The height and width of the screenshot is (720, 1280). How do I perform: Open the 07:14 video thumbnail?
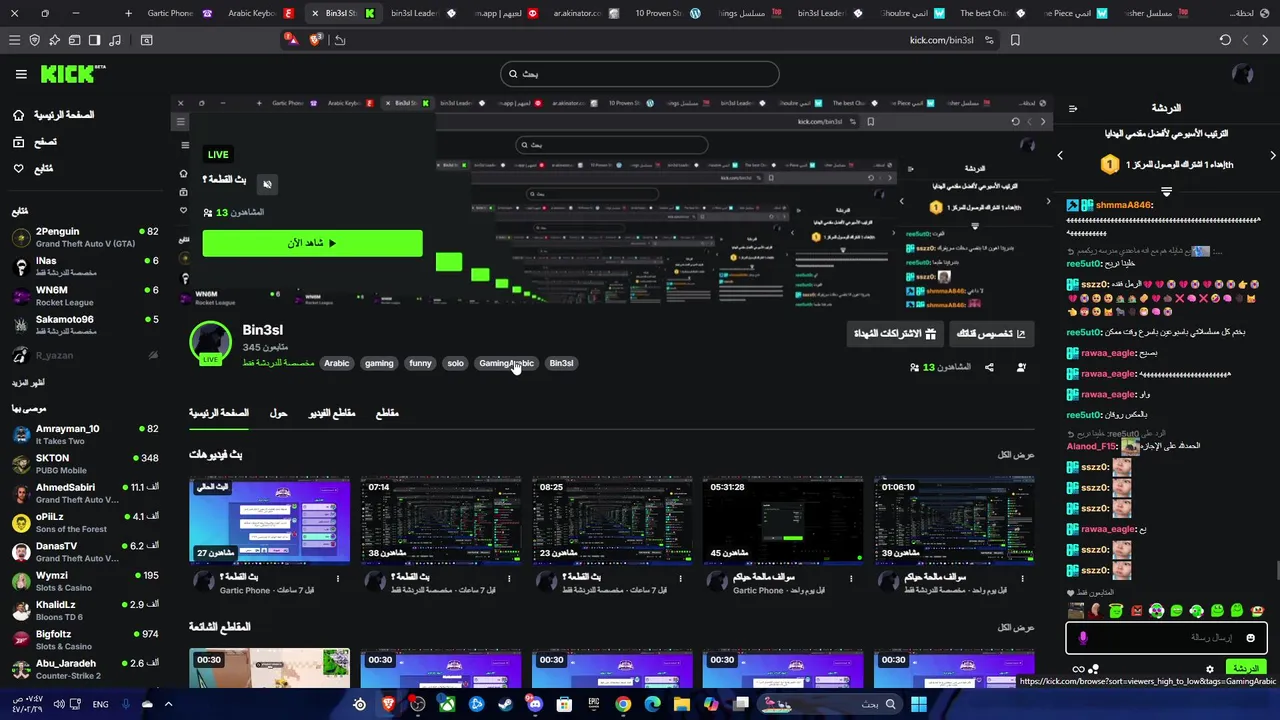click(441, 521)
